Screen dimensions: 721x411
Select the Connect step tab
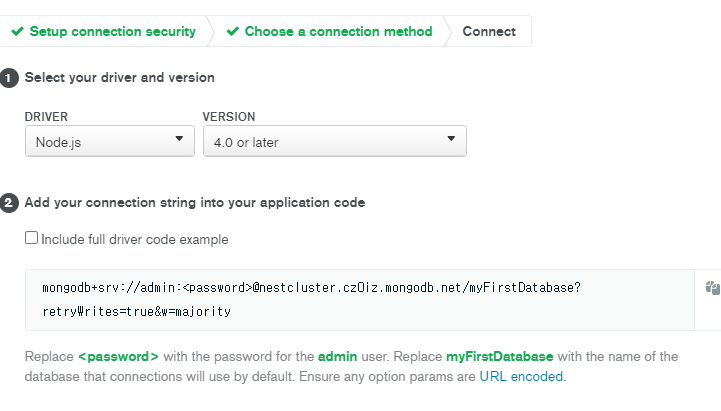coord(489,31)
